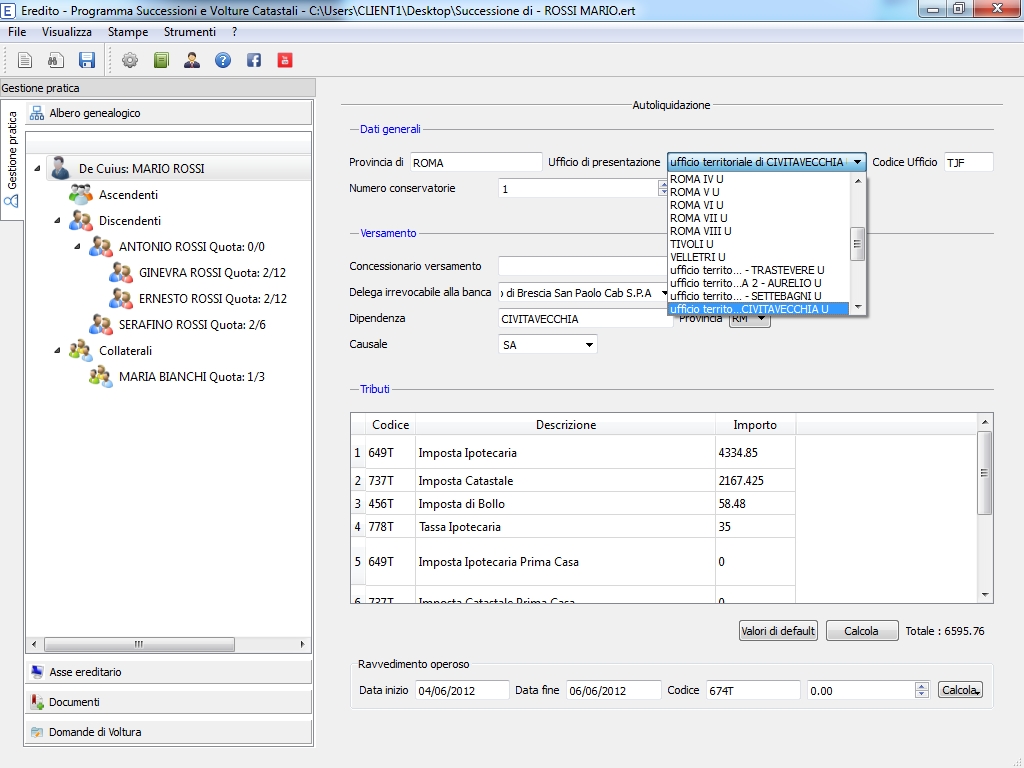The height and width of the screenshot is (768, 1024).
Task: Open the Causale SA dropdown
Action: coord(547,345)
